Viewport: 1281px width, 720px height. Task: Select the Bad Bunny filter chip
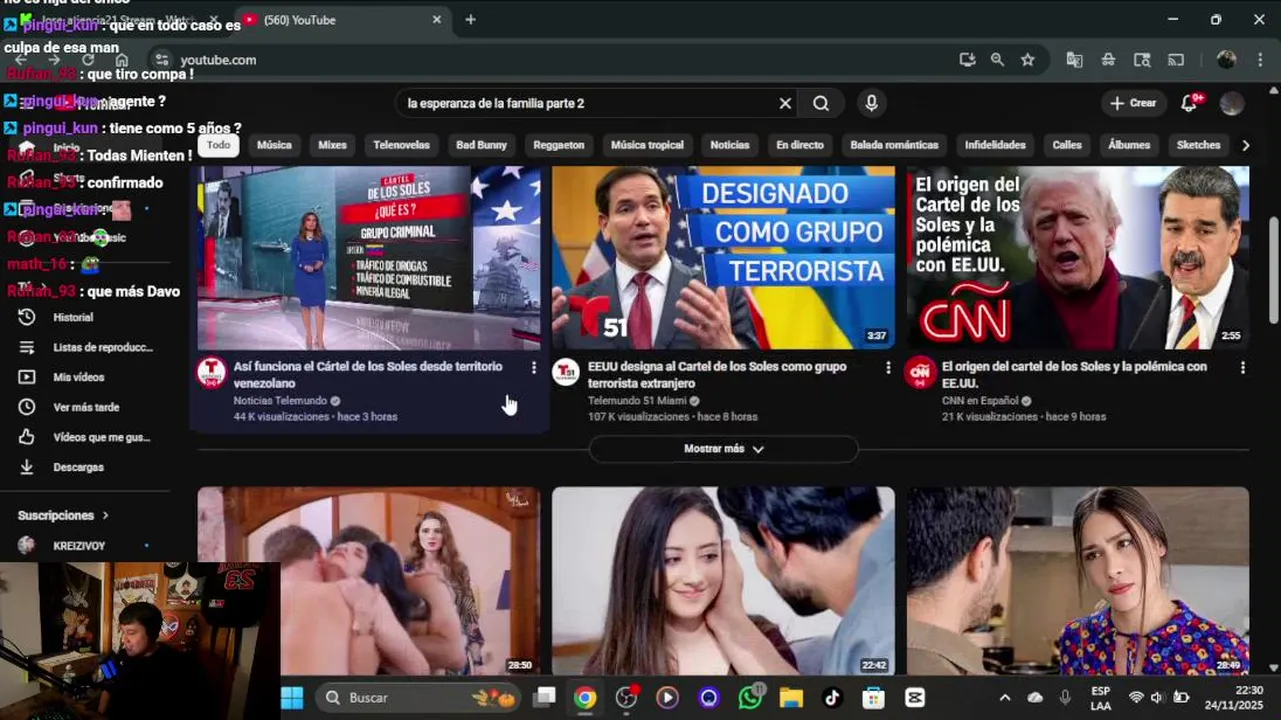(481, 145)
